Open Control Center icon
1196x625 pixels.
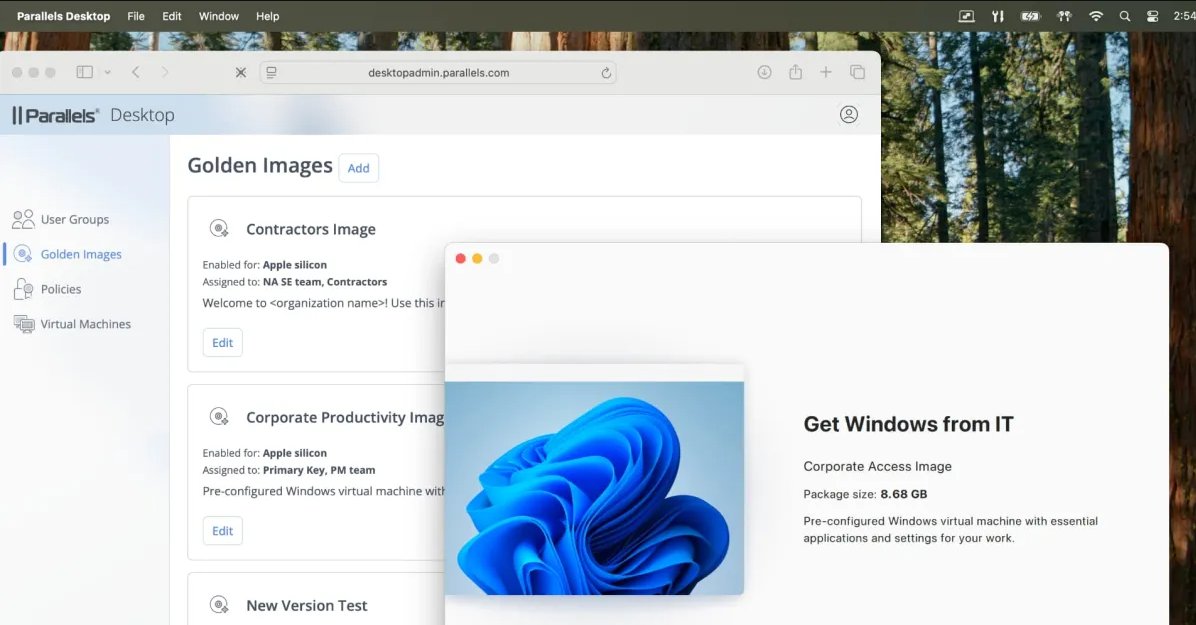pos(1153,16)
